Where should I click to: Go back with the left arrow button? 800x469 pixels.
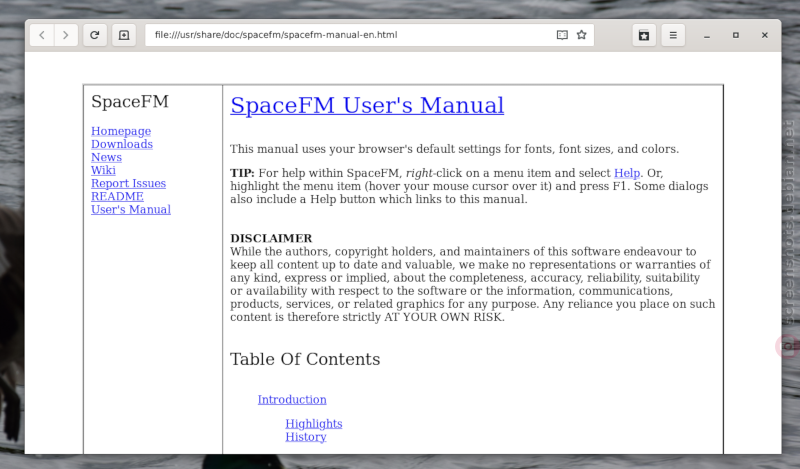(x=42, y=35)
